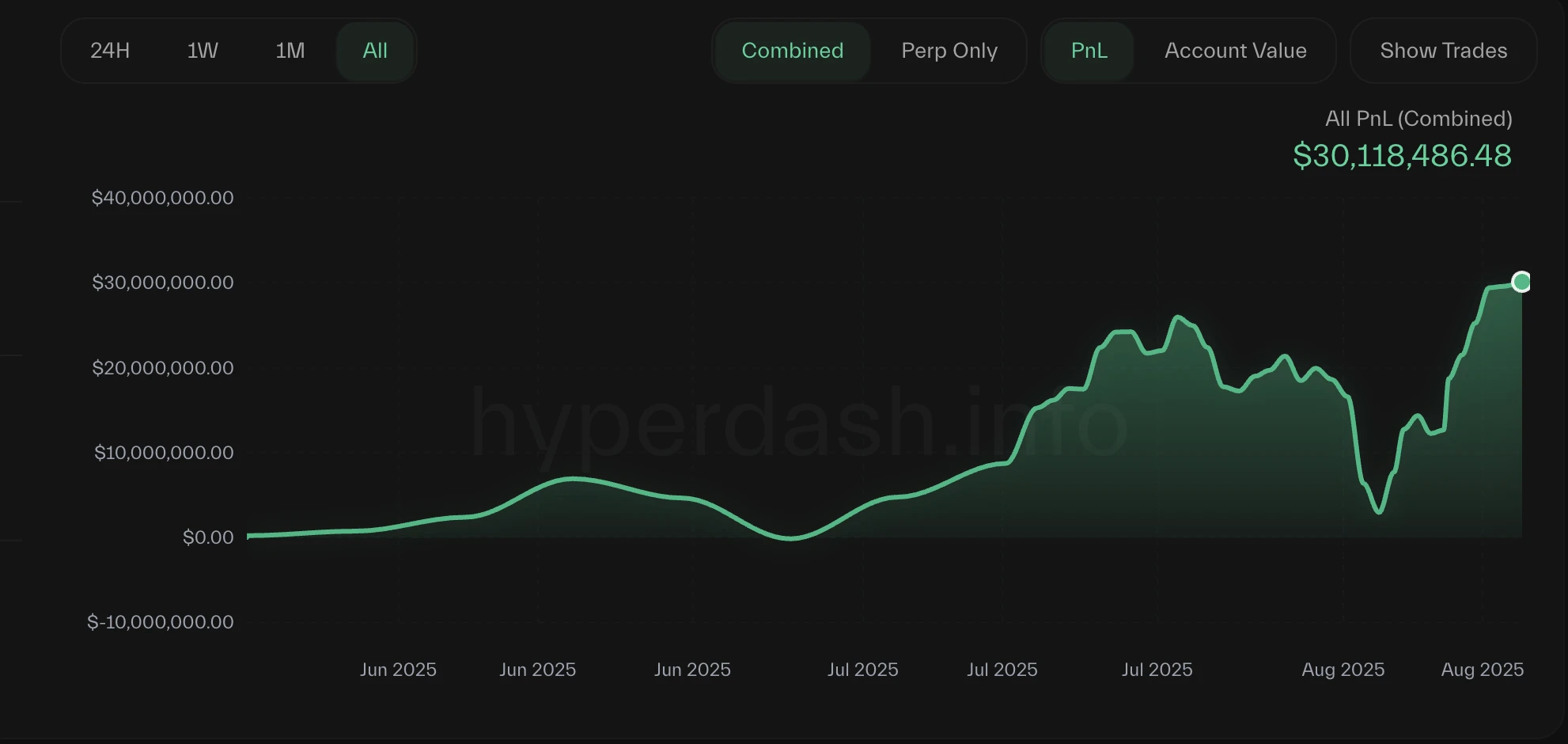Keep the All timeframe selected
The height and width of the screenshot is (744, 1568).
(374, 50)
